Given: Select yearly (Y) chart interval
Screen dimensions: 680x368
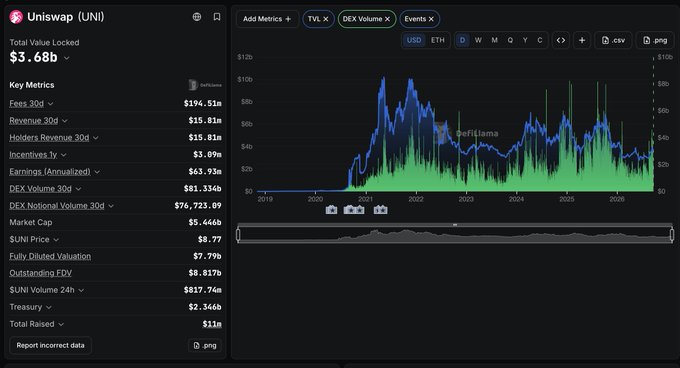Looking at the screenshot, I should (525, 40).
